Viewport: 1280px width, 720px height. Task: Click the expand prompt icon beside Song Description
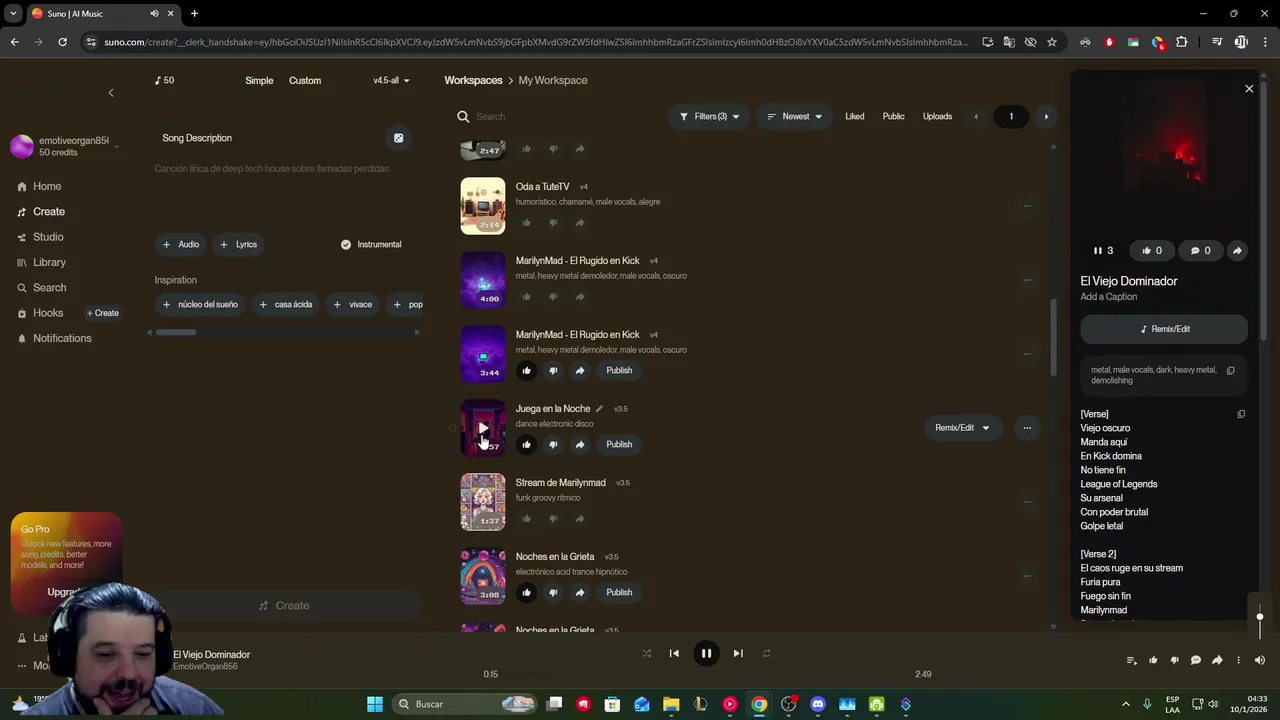398,138
